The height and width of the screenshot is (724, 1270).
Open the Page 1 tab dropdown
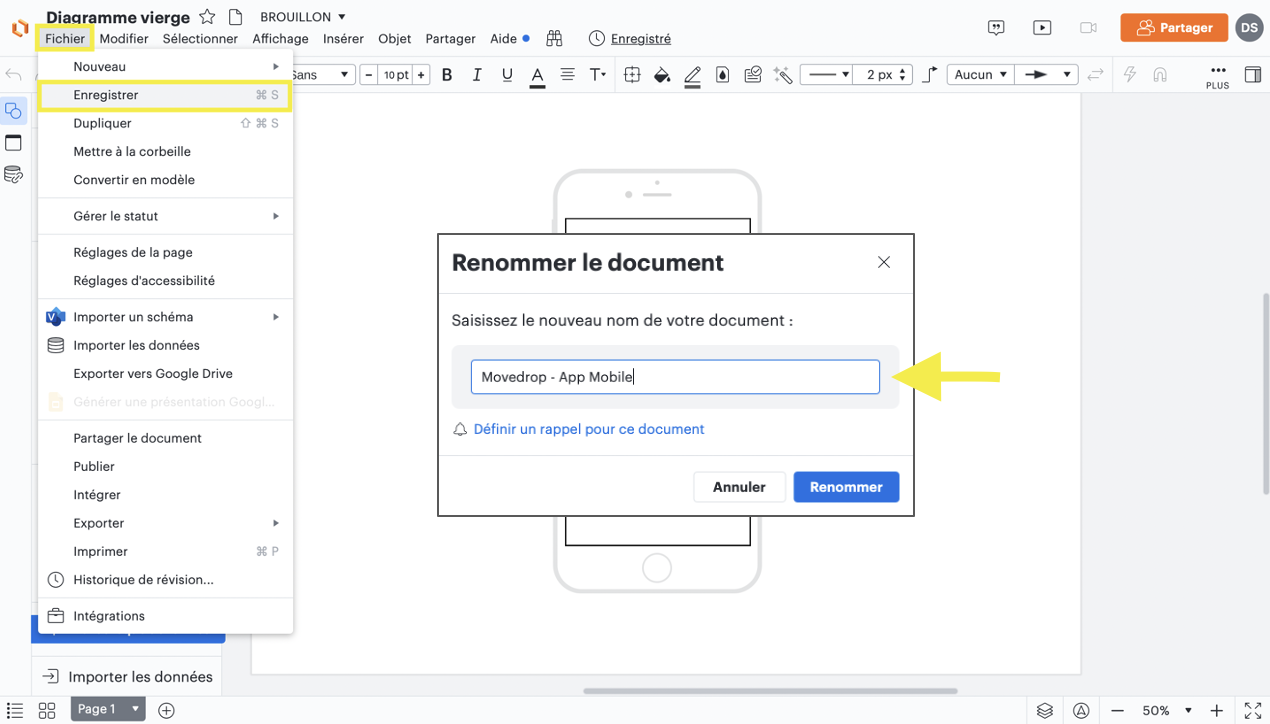109,709
